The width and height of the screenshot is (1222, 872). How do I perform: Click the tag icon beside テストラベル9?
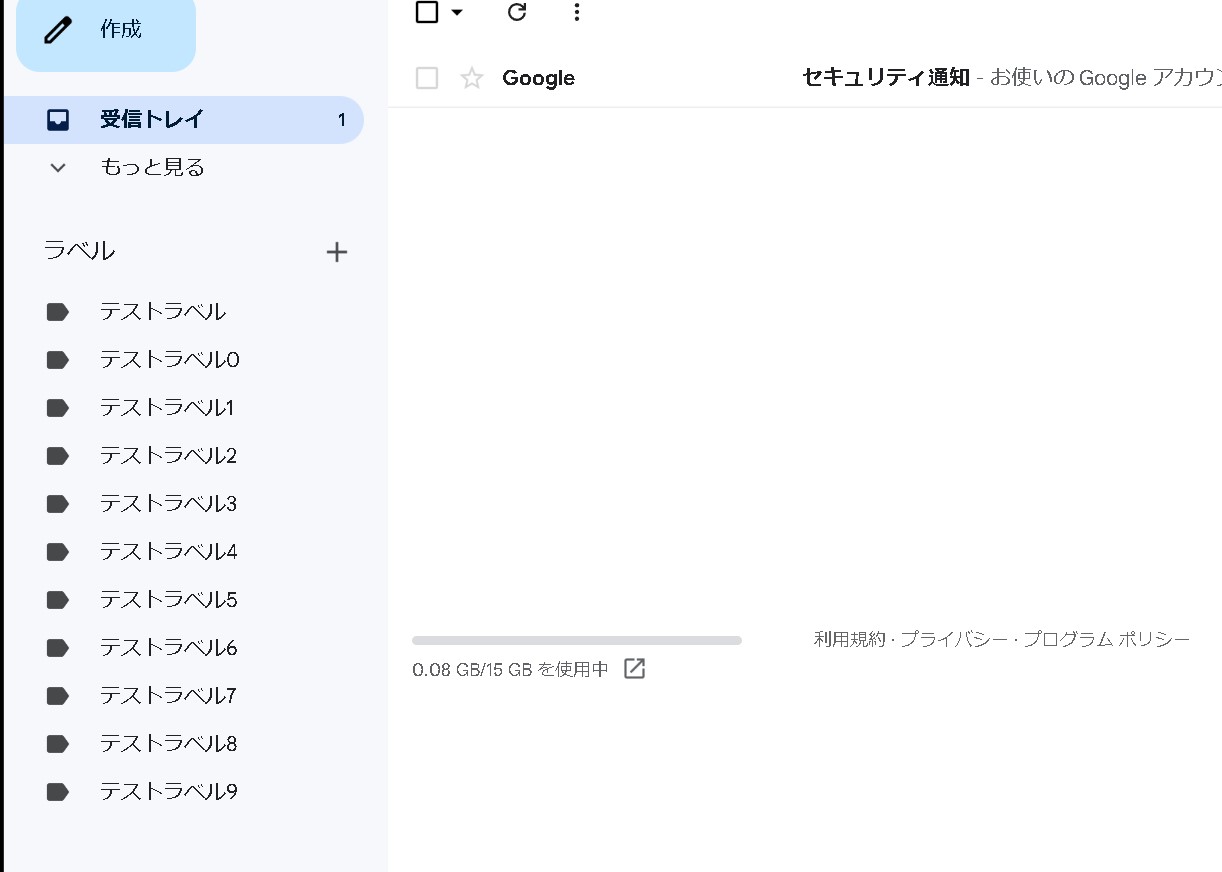pyautogui.click(x=58, y=792)
